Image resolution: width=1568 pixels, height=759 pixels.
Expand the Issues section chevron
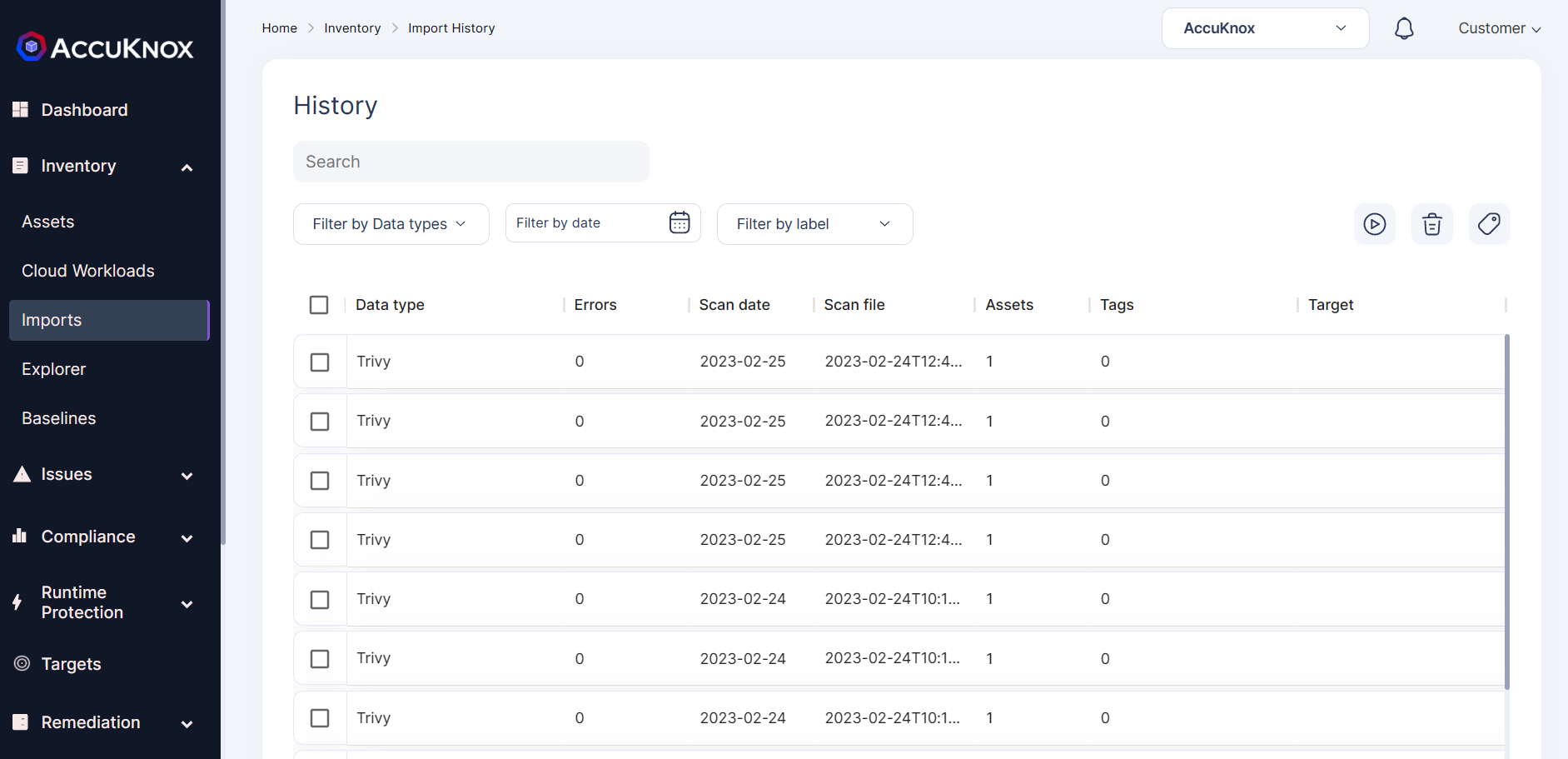coord(187,476)
